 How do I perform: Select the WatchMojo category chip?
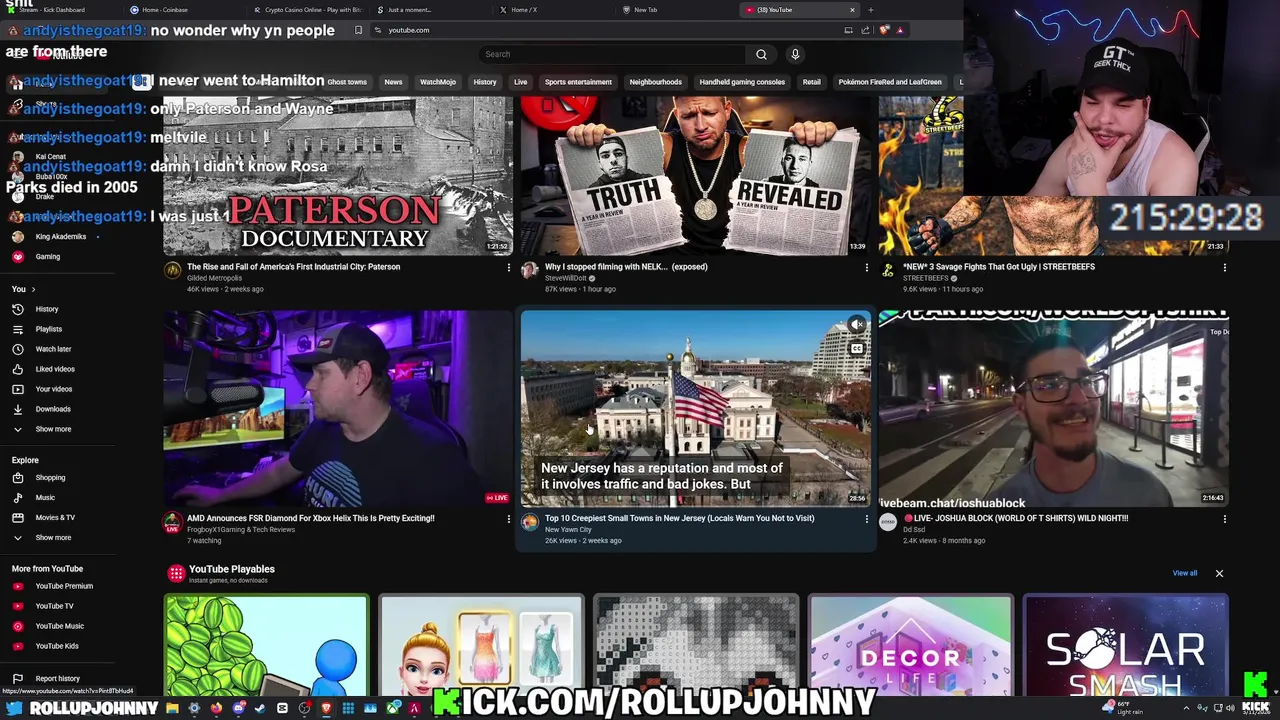pyautogui.click(x=437, y=82)
